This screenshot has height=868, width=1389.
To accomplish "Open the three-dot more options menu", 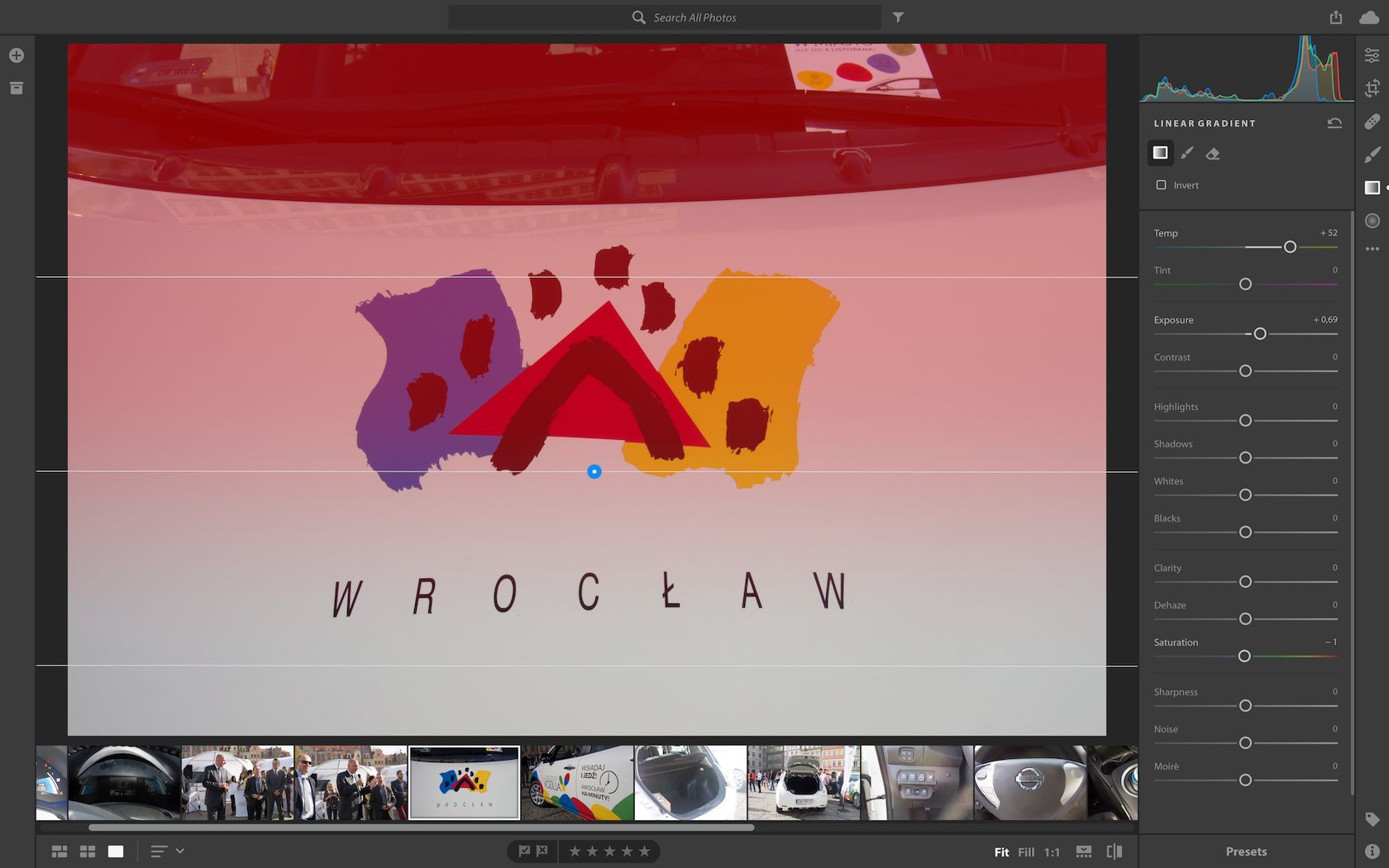I will (x=1372, y=249).
